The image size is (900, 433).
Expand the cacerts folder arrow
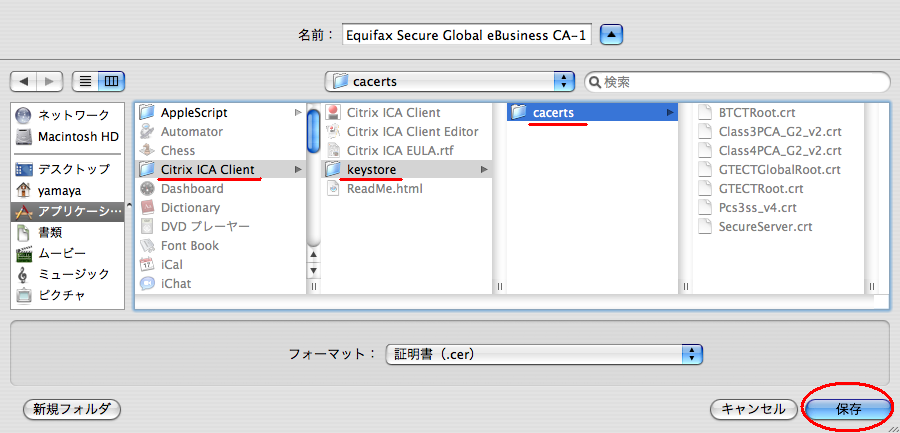[x=670, y=113]
